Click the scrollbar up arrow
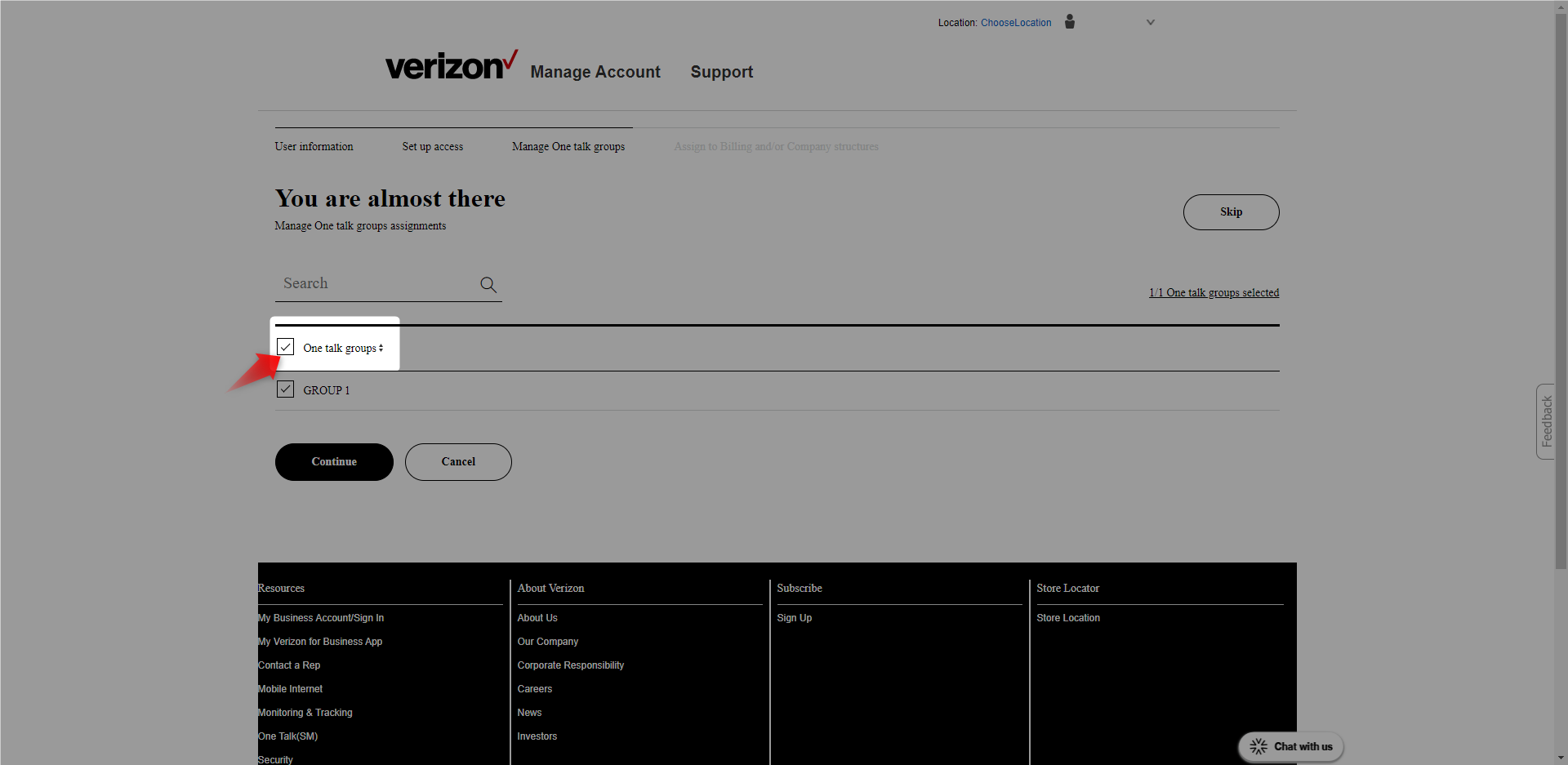 point(1561,7)
